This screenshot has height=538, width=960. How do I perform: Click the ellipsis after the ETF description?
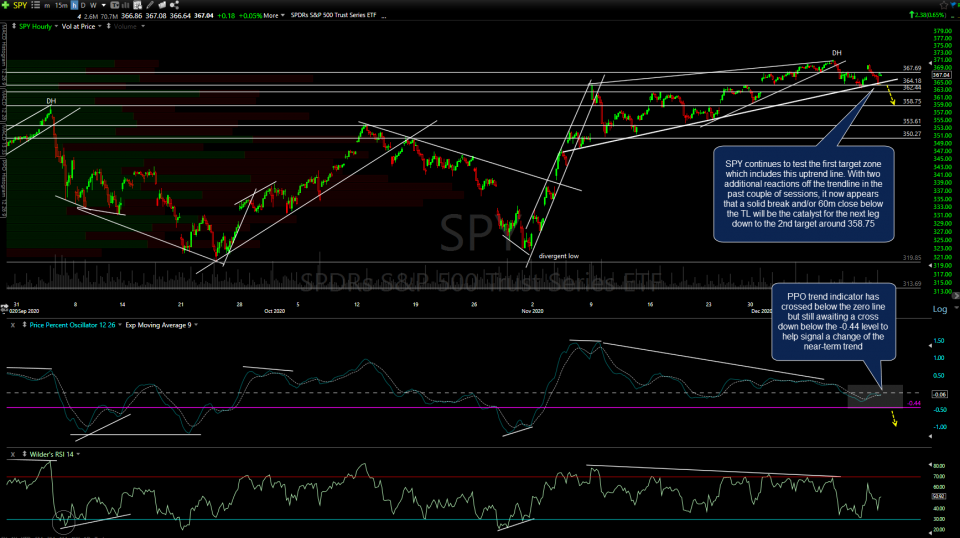(384, 17)
